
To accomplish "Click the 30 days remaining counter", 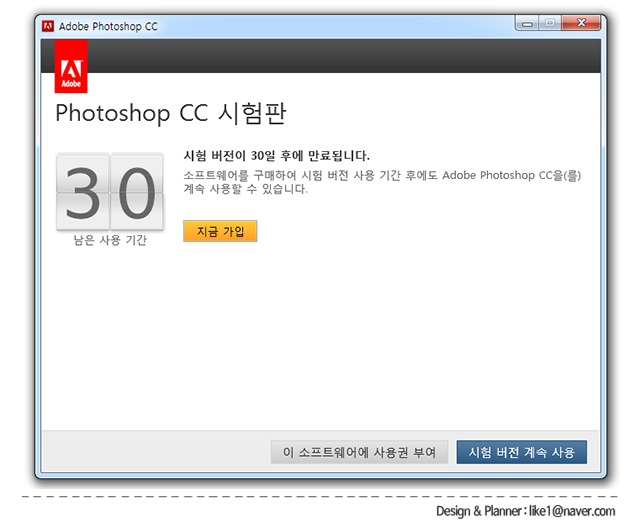I will (x=110, y=191).
